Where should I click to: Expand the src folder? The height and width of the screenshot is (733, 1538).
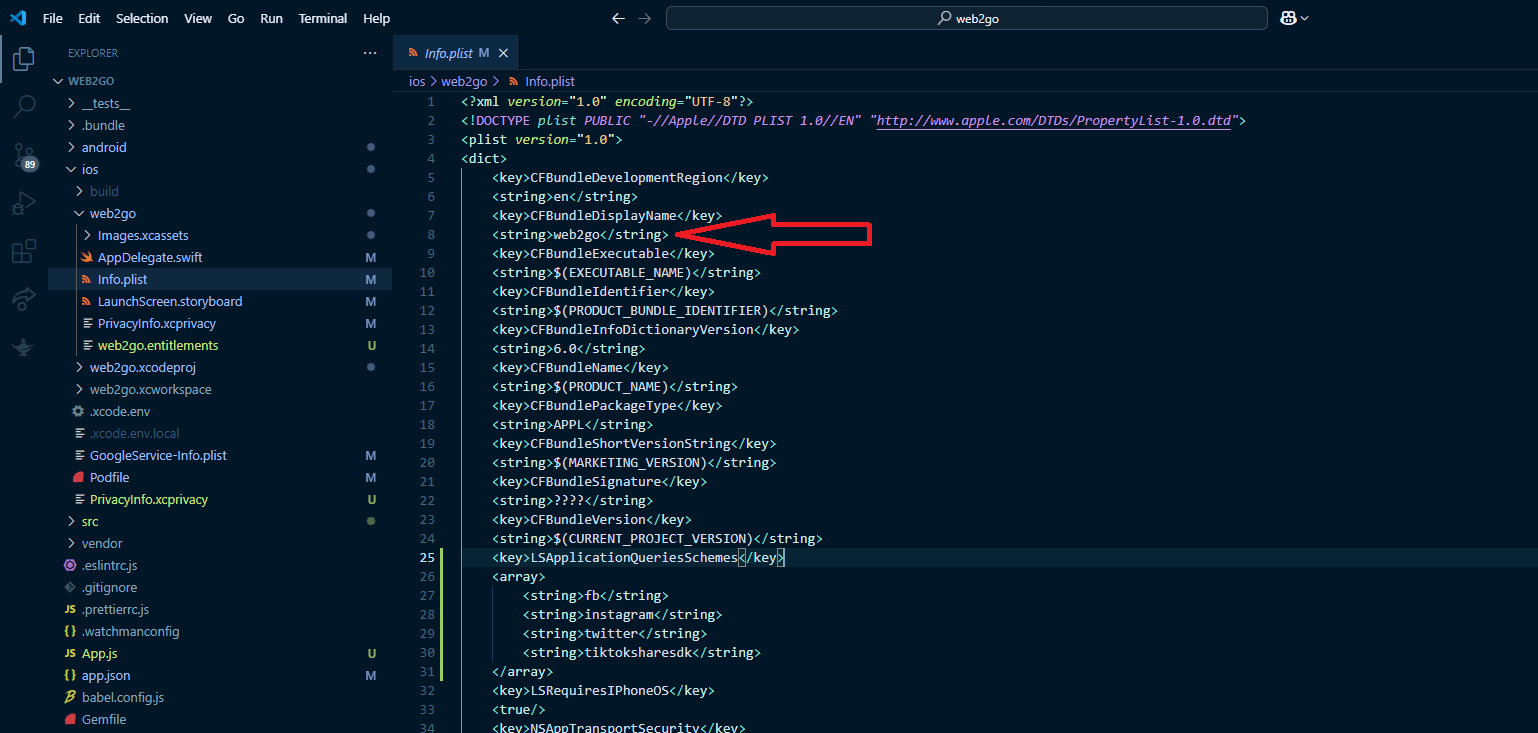click(x=89, y=521)
